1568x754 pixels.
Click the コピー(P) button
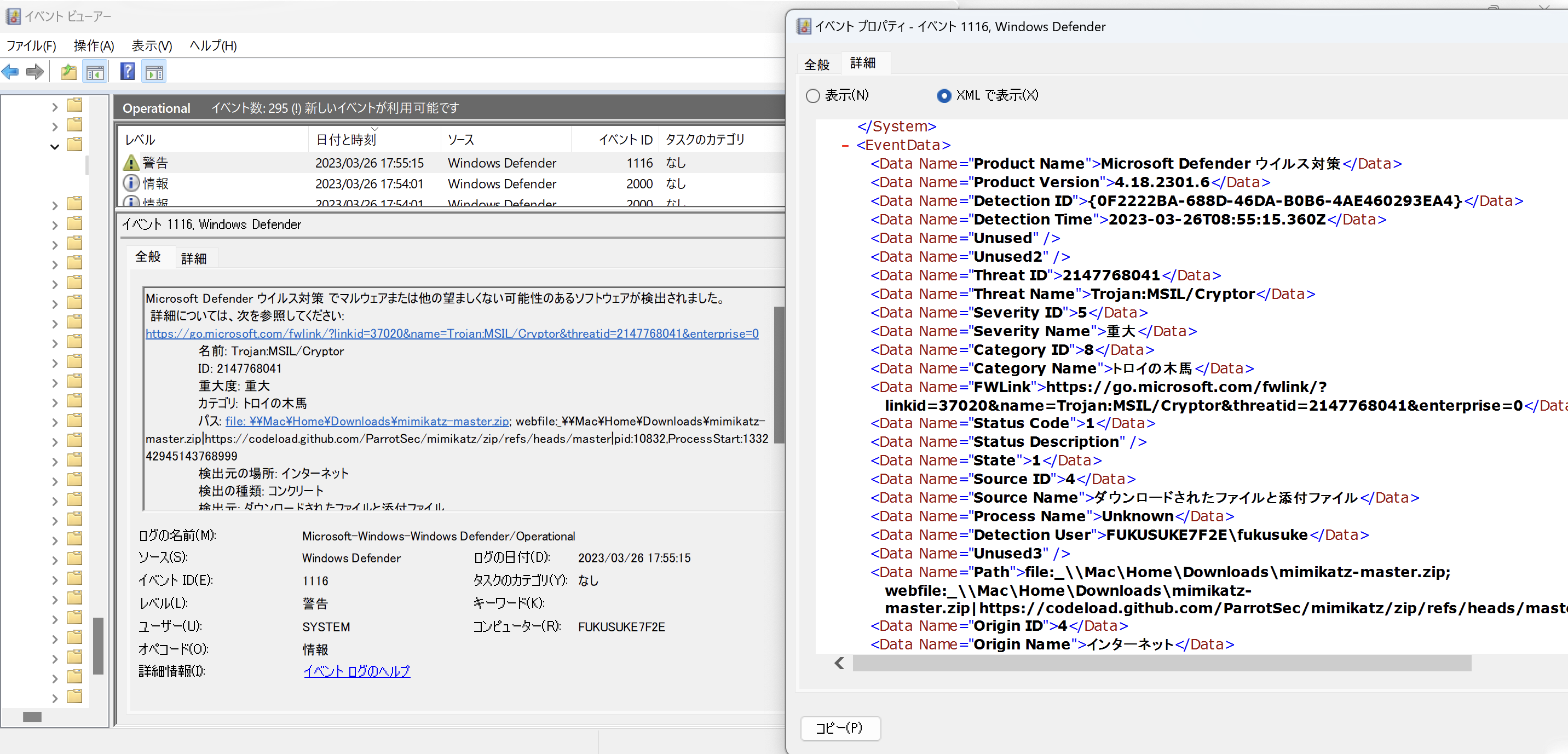coord(840,728)
